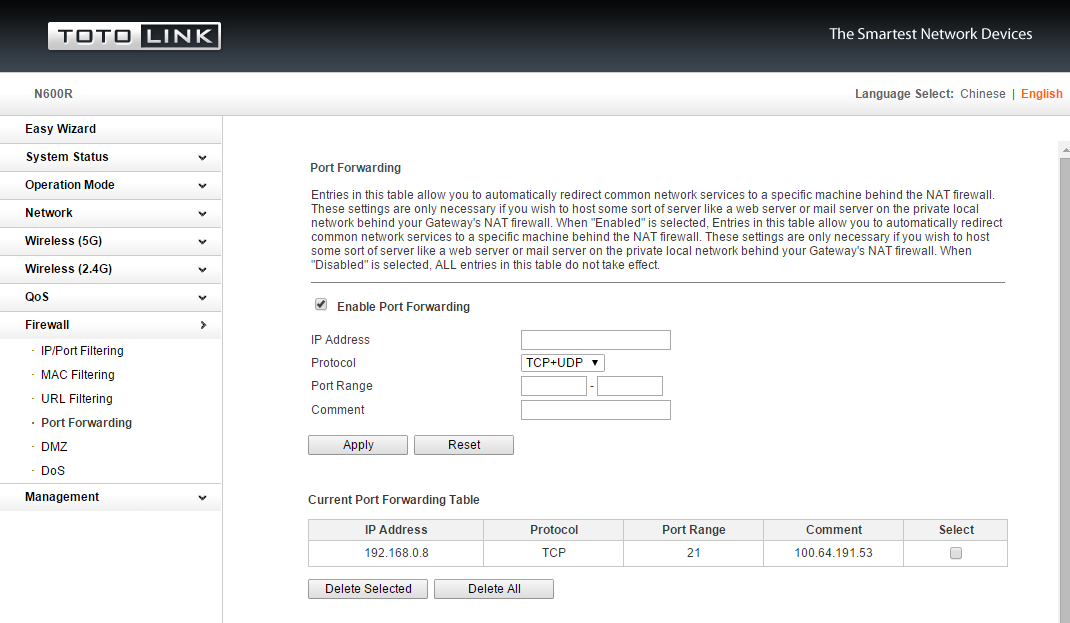Click the 100.64.191.53 comment cell

point(833,553)
